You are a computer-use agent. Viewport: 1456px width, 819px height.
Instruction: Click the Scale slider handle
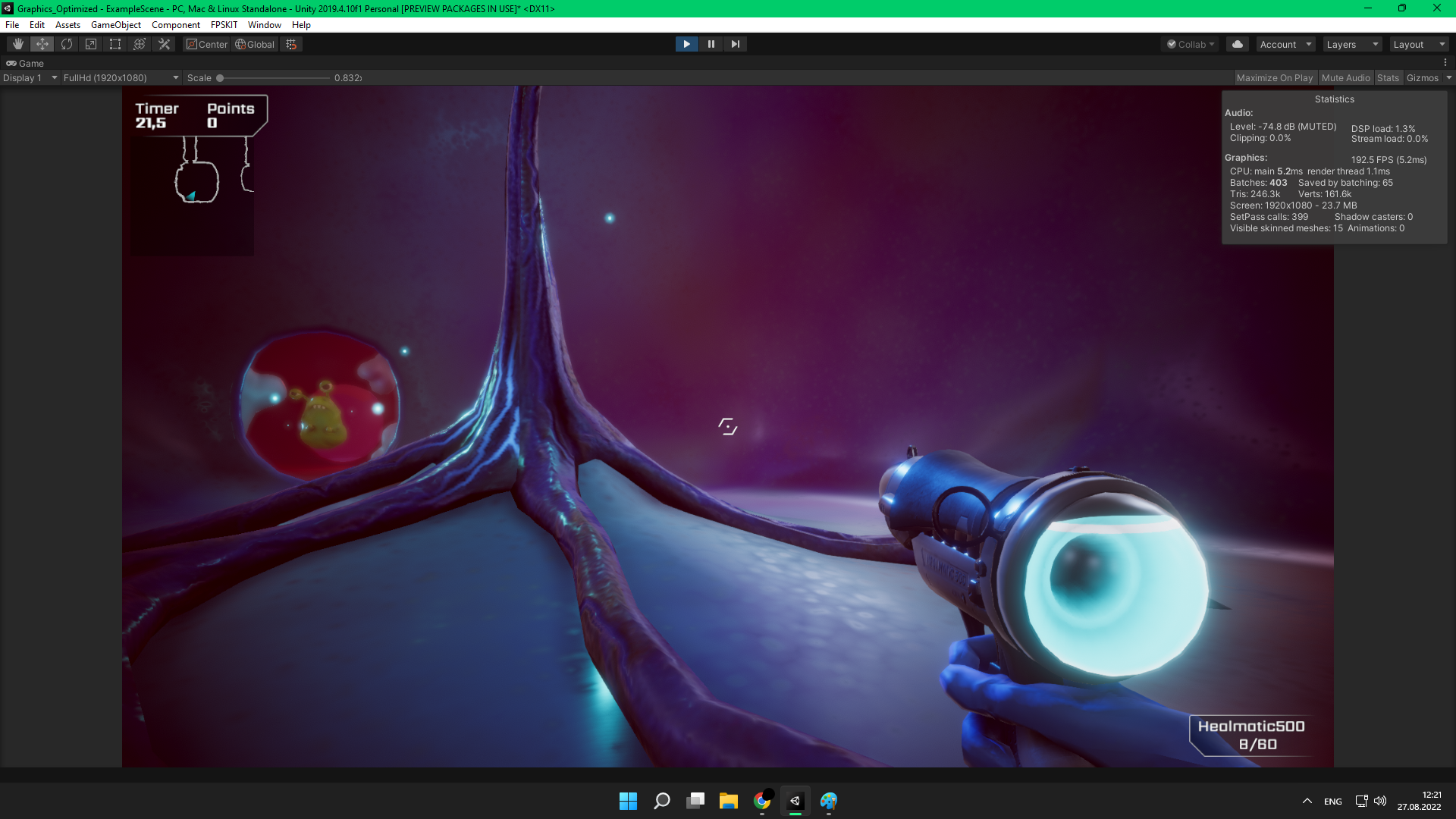[220, 77]
